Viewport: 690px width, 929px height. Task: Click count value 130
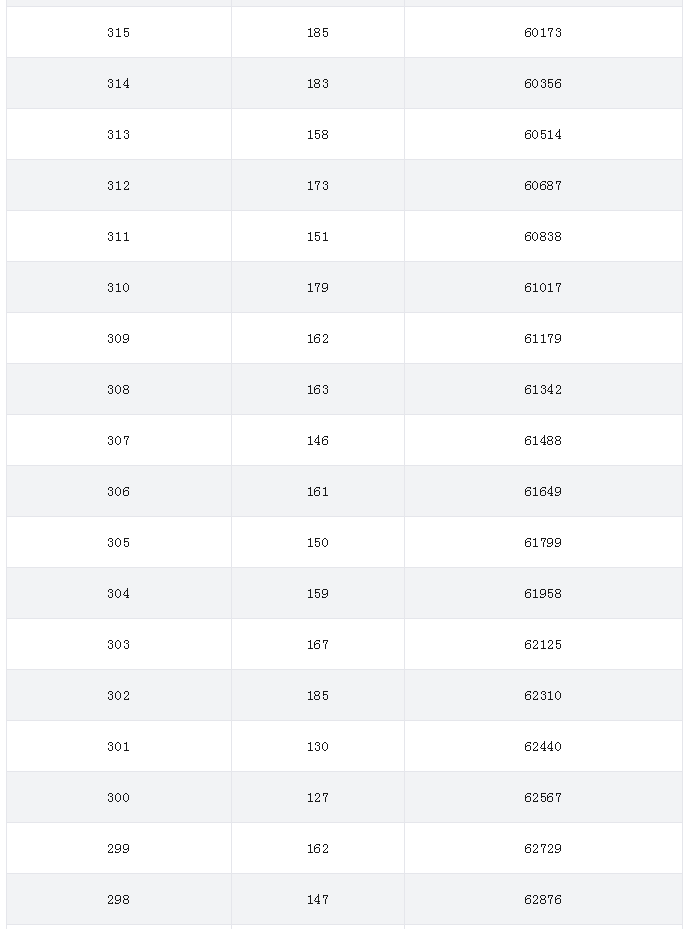pos(317,746)
